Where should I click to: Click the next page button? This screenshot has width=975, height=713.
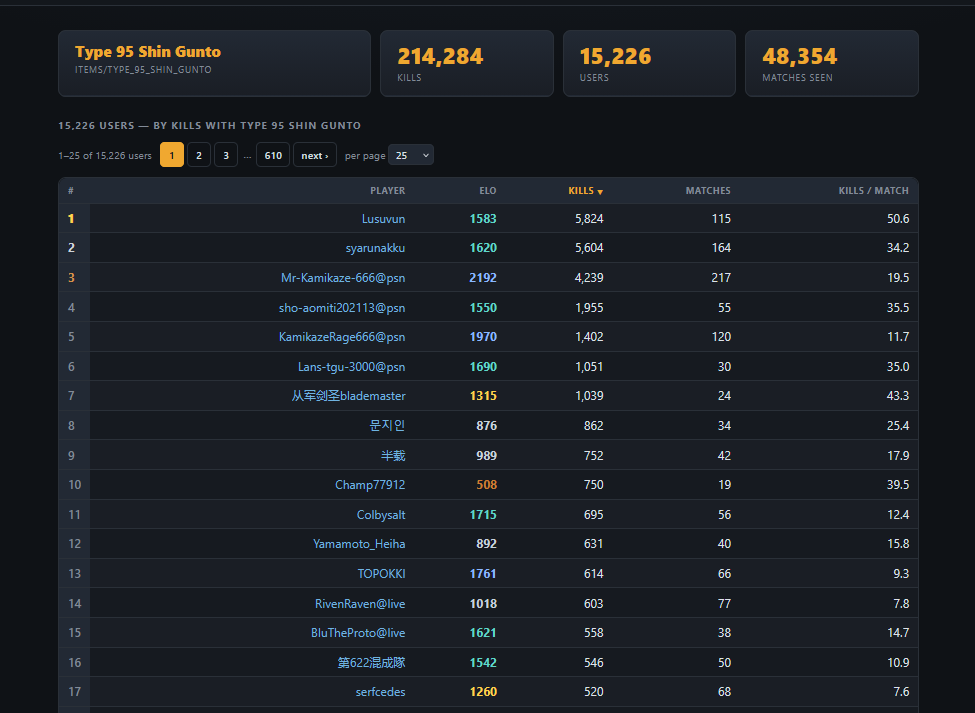315,155
